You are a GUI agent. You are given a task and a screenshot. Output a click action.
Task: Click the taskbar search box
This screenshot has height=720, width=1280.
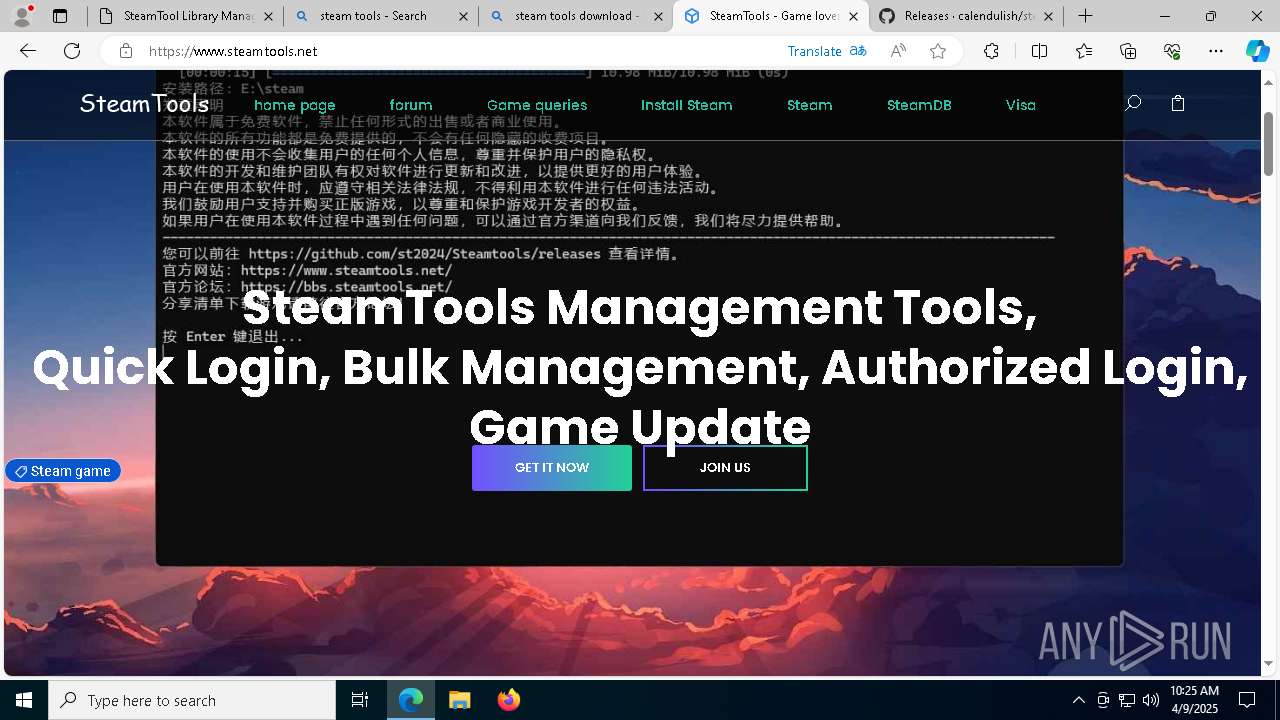tap(192, 700)
